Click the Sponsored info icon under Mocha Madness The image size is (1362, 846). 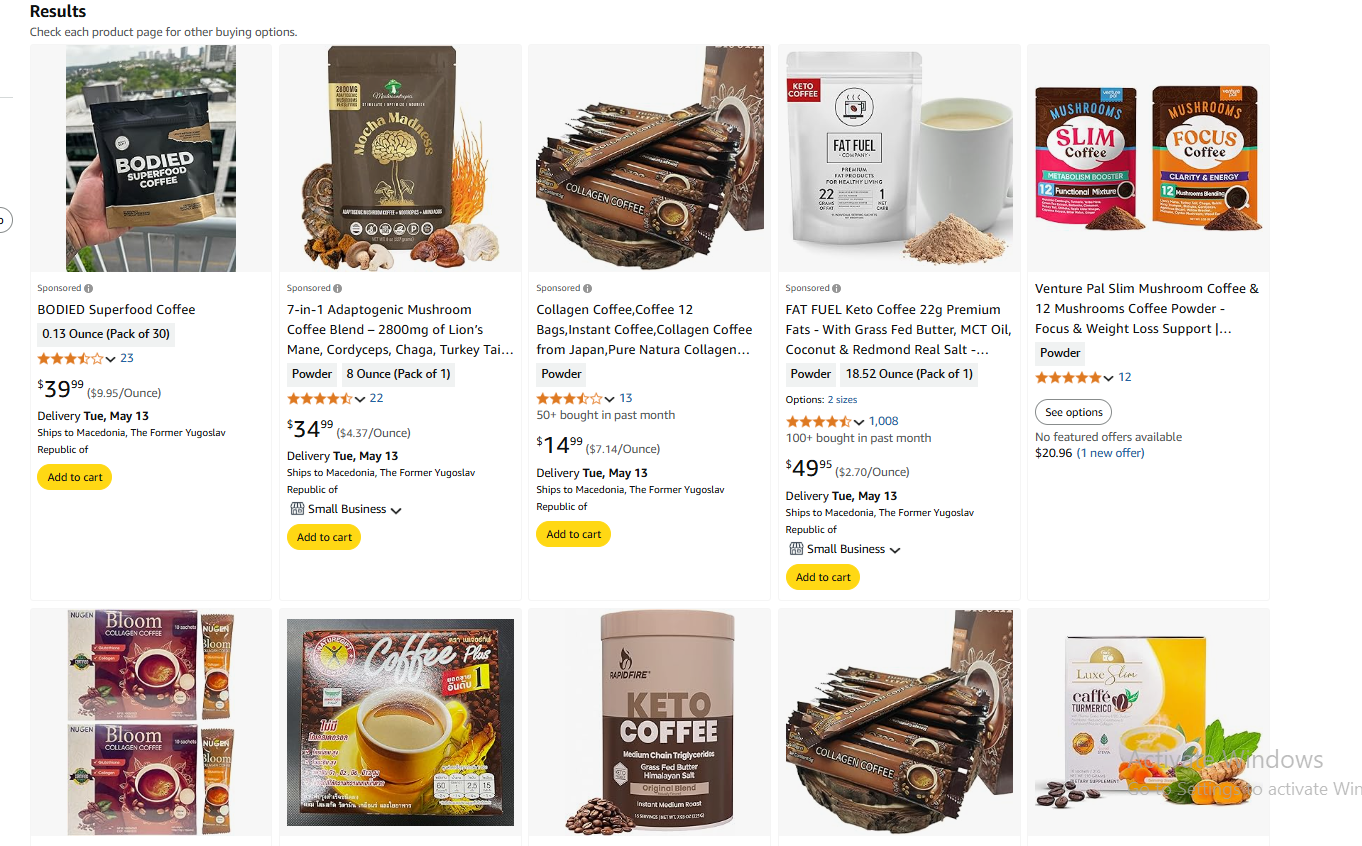[338, 288]
